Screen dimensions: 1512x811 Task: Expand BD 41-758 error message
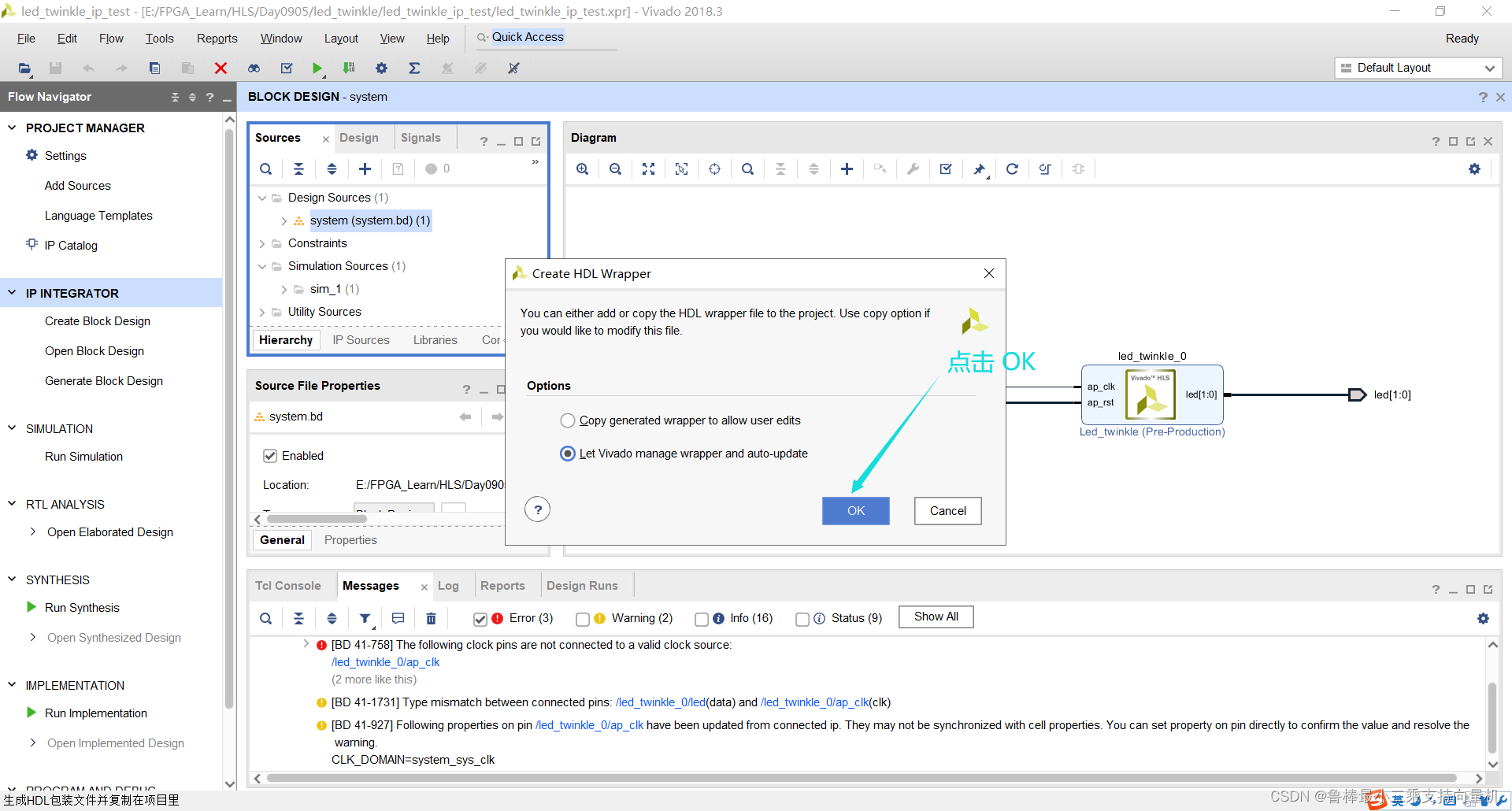[x=306, y=644]
